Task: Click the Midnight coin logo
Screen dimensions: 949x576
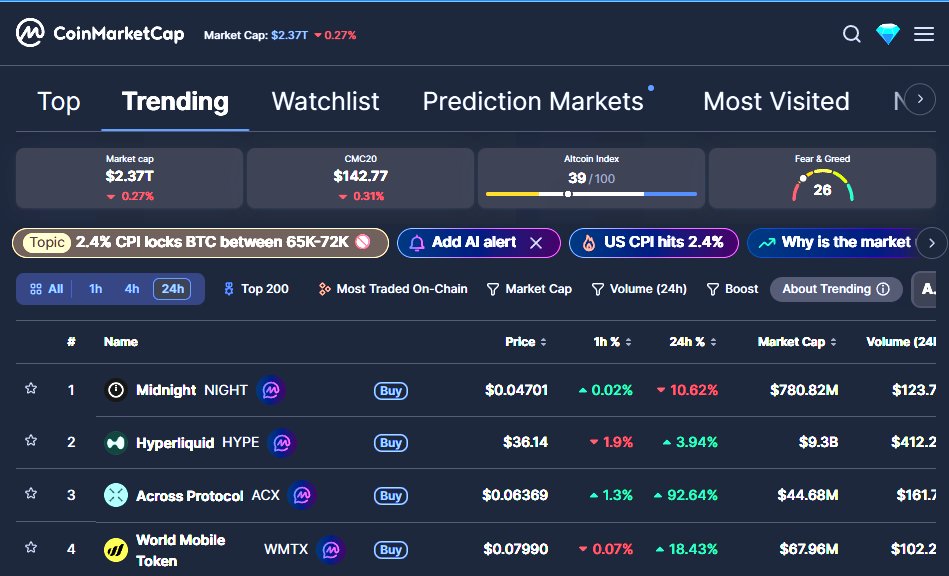Action: (116, 390)
